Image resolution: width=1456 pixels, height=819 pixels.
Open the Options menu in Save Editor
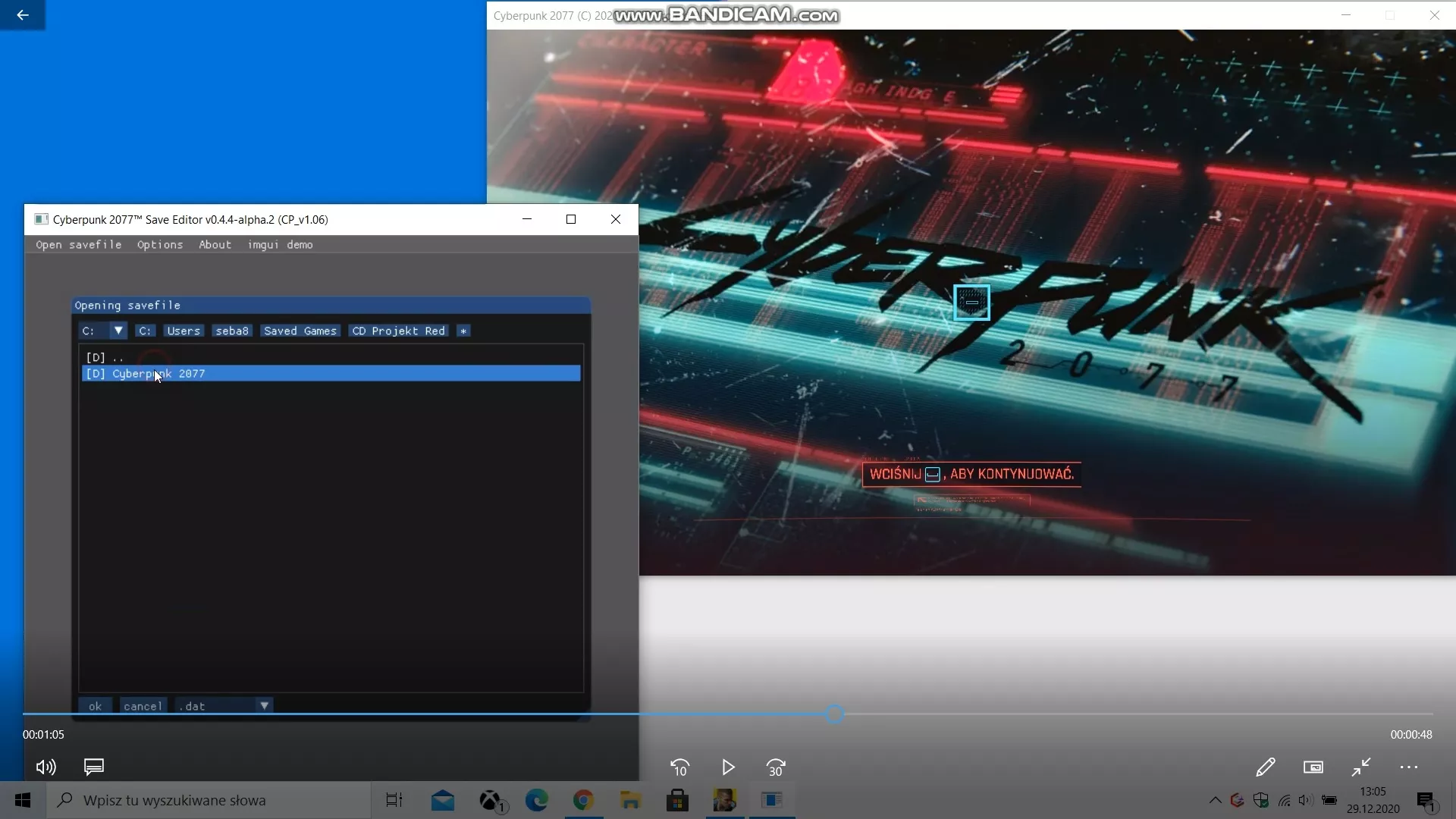pos(160,245)
